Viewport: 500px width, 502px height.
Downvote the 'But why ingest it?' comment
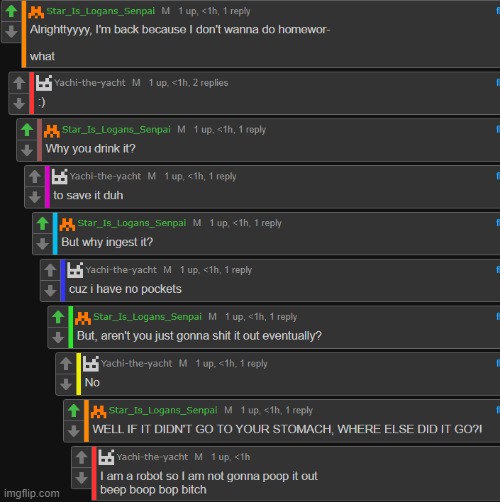[x=43, y=244]
